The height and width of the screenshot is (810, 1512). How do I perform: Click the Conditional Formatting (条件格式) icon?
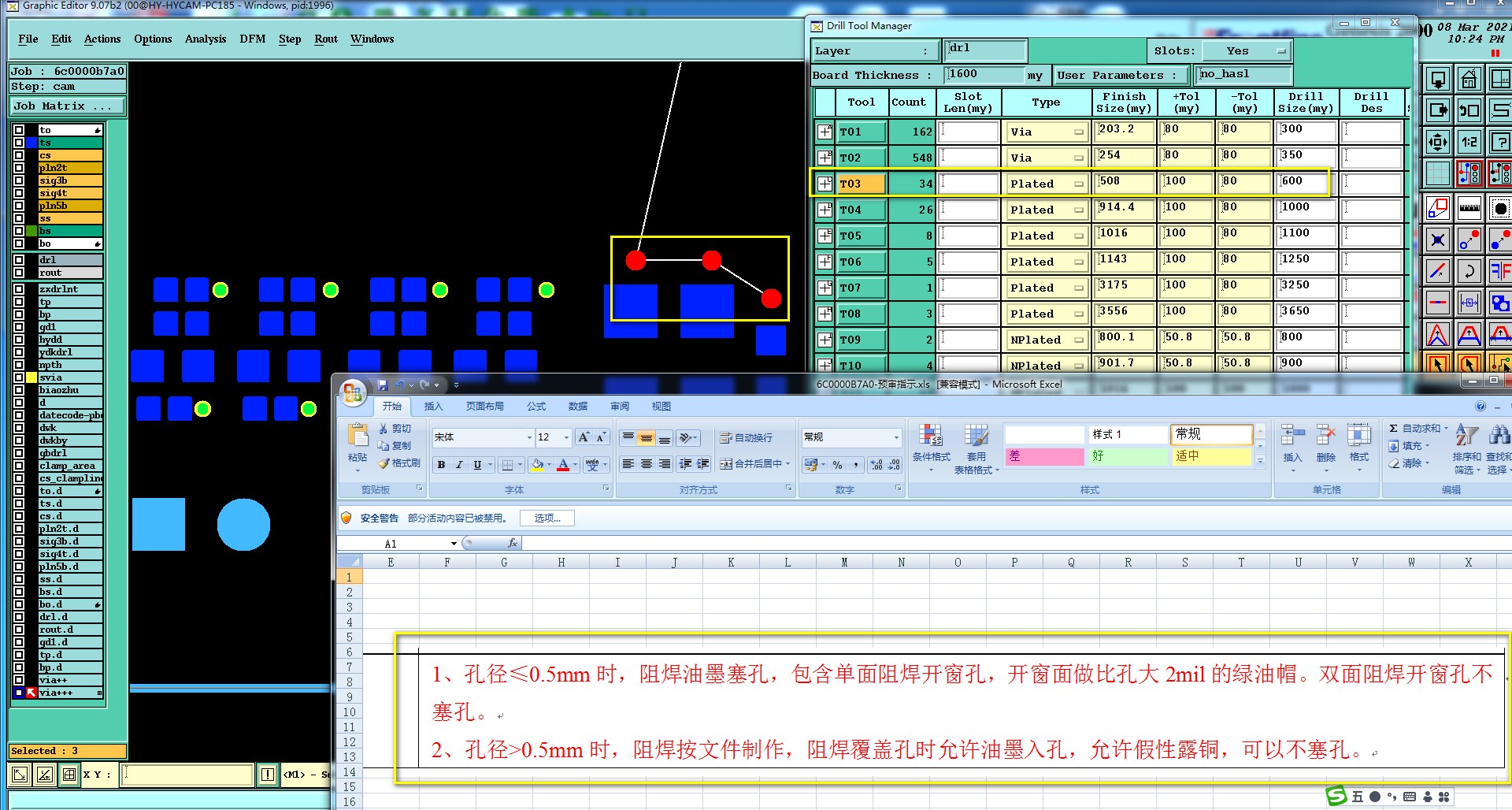click(931, 448)
